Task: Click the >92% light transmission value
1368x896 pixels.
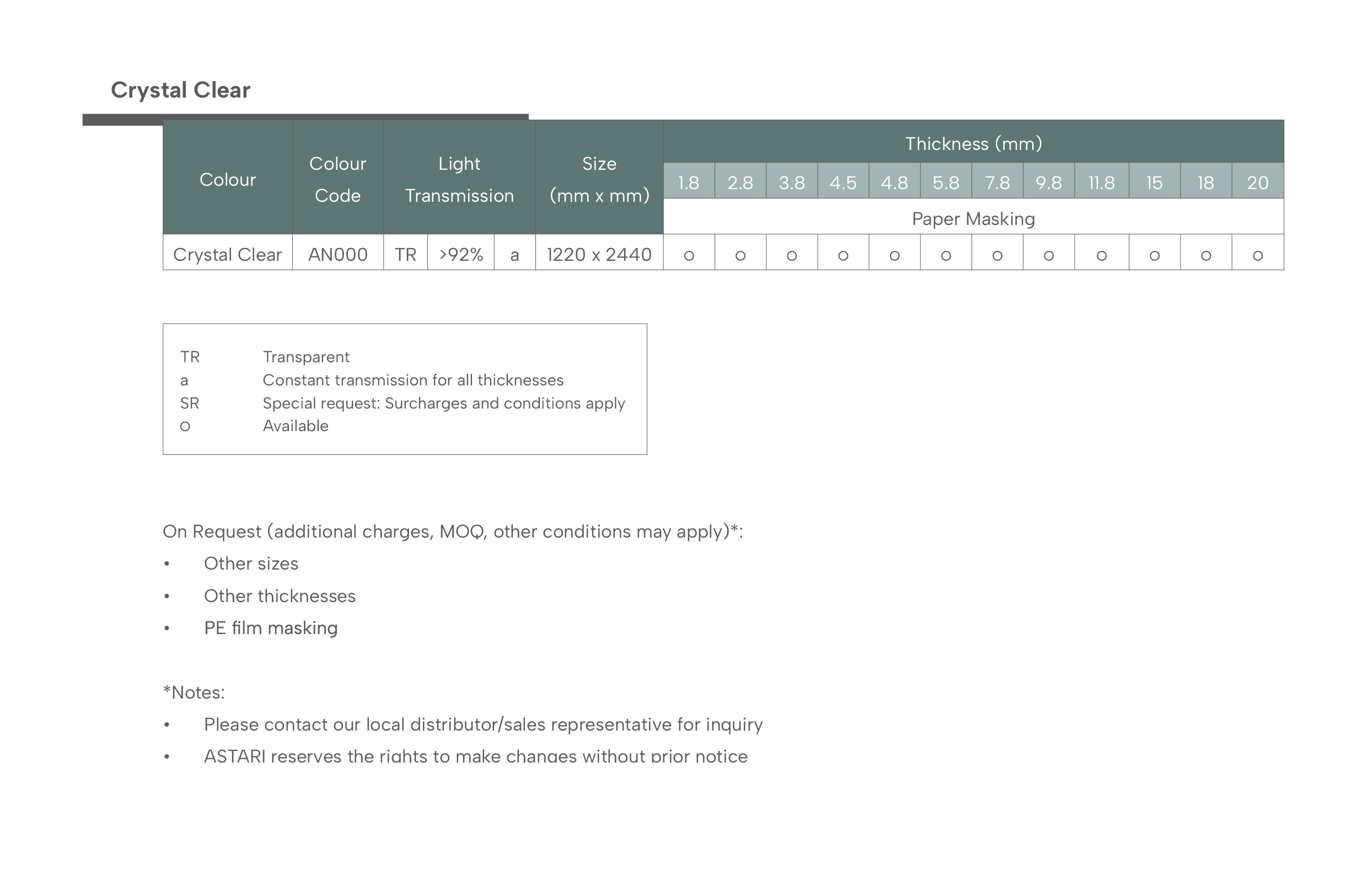Action: coord(460,255)
